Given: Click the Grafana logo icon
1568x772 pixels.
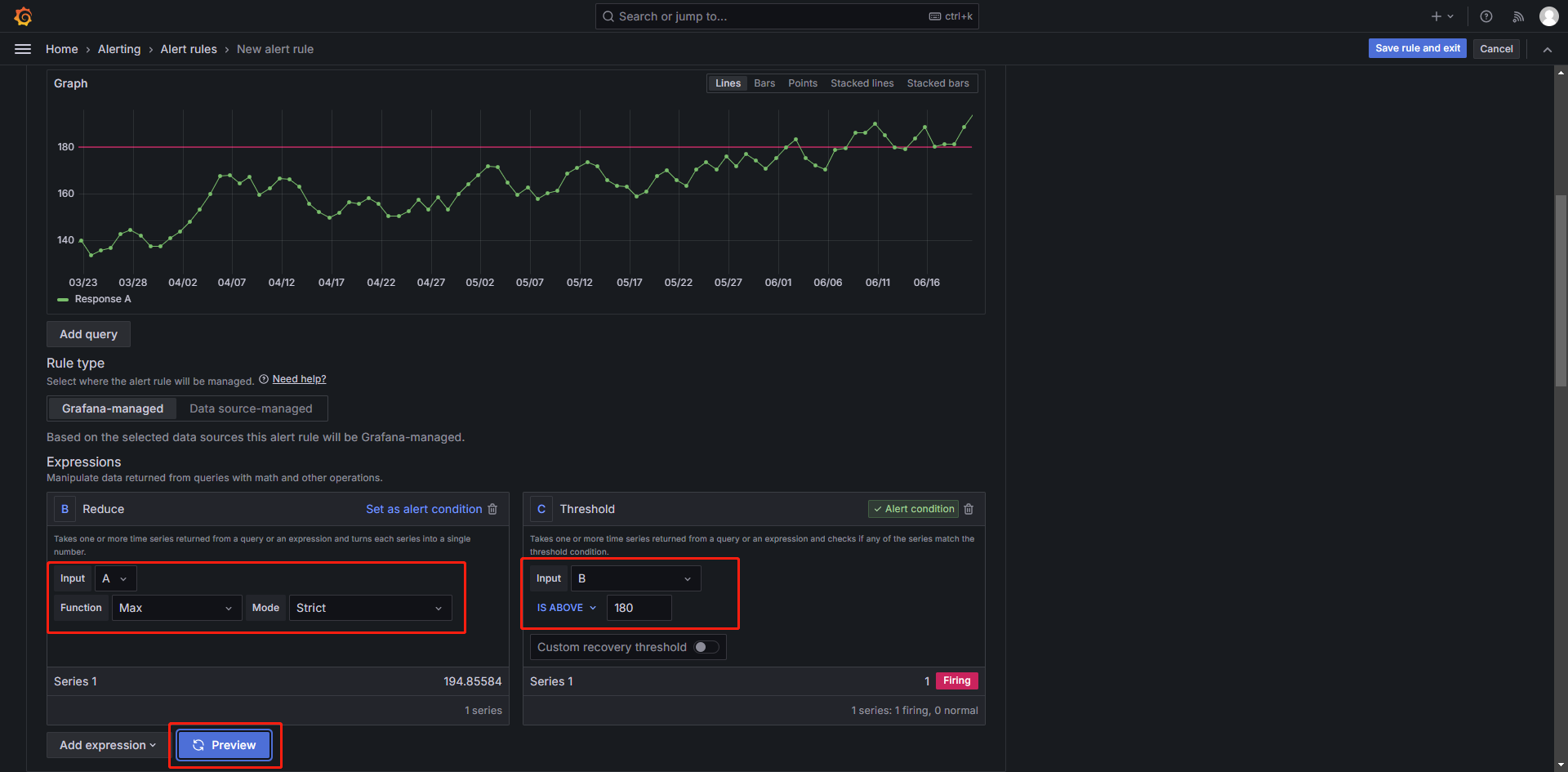Looking at the screenshot, I should 24,16.
